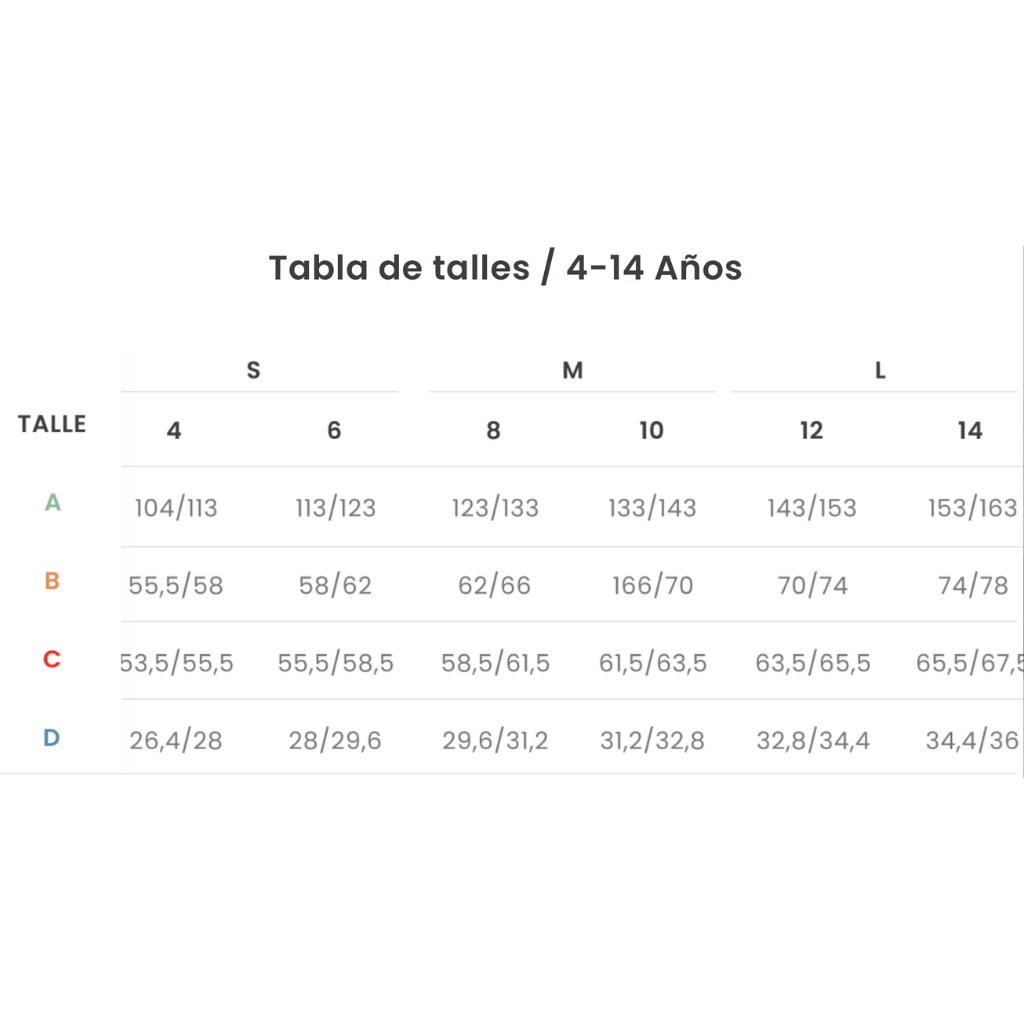This screenshot has width=1024, height=1024.
Task: Select the M size group header
Action: [x=573, y=370]
